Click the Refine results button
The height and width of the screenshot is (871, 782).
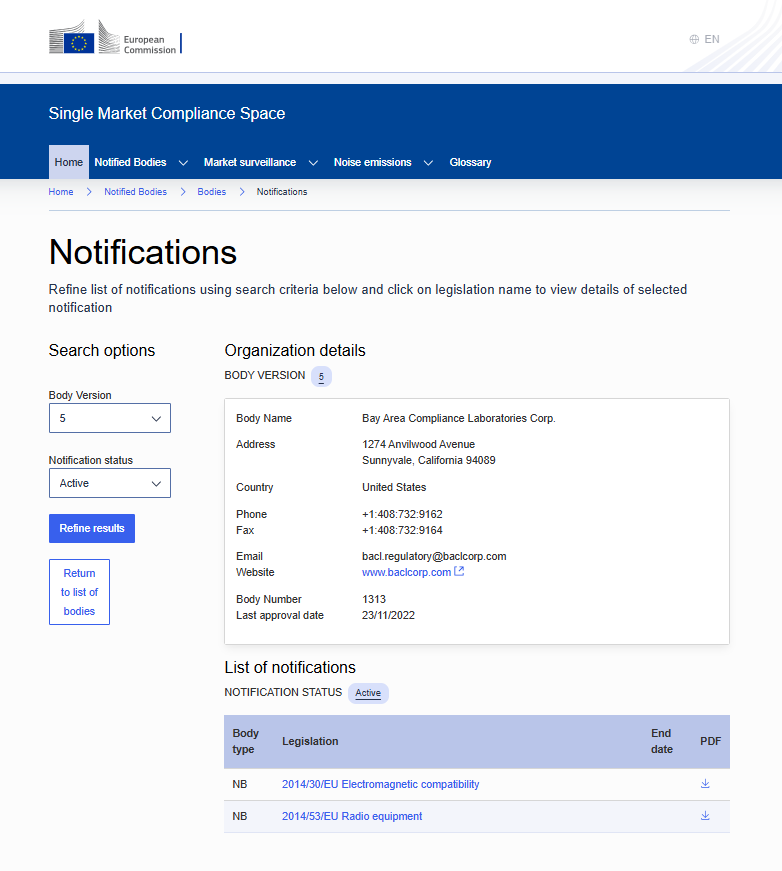(92, 528)
